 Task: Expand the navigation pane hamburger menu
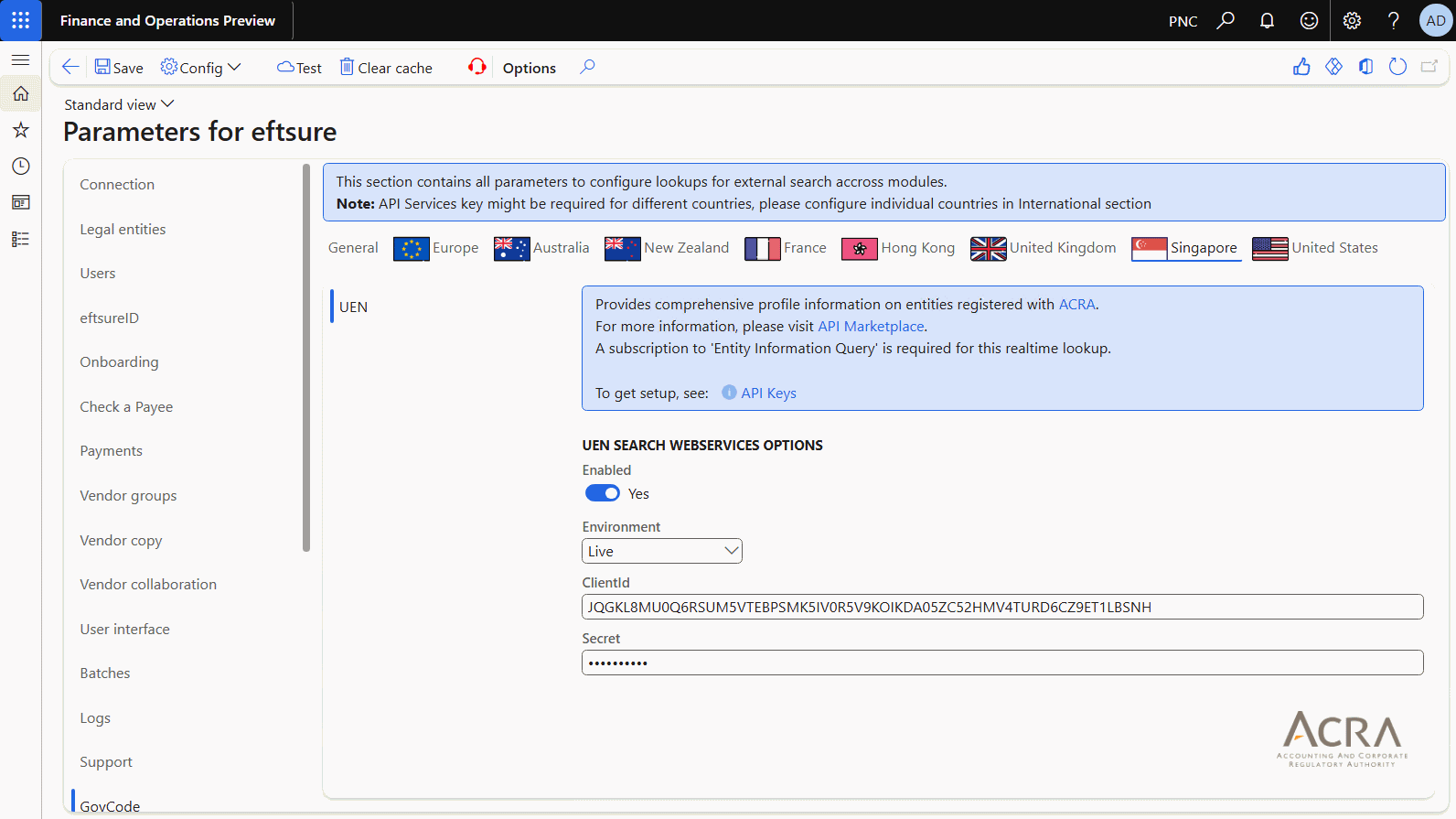coord(20,59)
